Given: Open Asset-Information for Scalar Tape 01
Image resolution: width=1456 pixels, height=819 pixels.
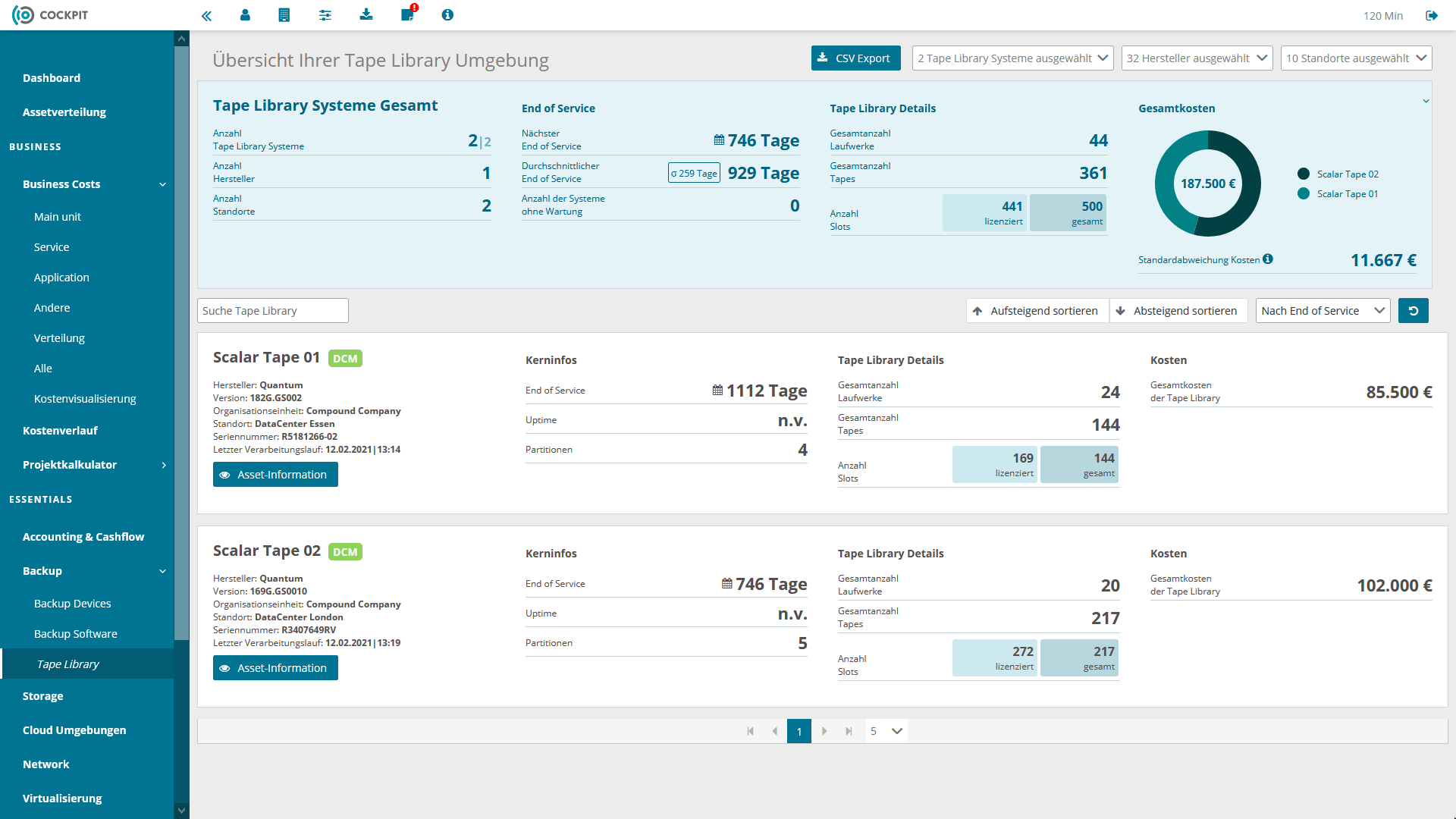Looking at the screenshot, I should (275, 475).
